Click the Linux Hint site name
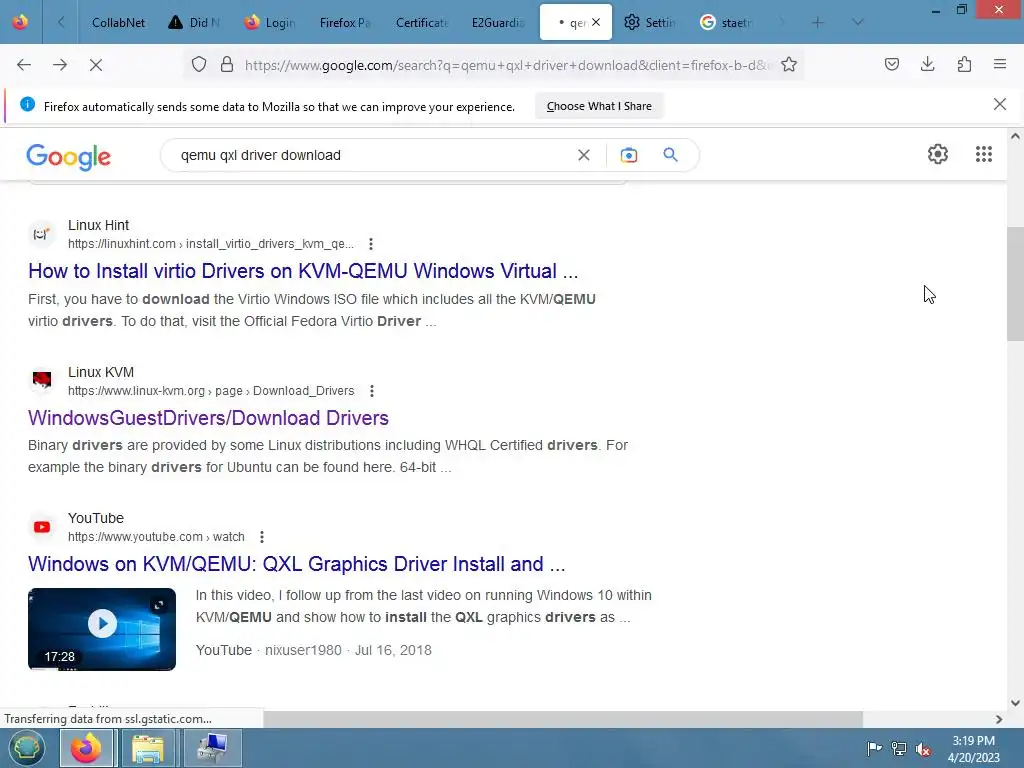This screenshot has width=1024, height=768. pos(99,225)
